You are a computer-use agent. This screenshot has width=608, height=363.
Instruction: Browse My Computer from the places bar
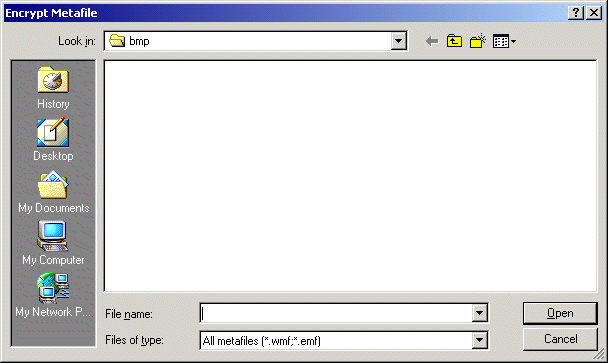click(53, 243)
